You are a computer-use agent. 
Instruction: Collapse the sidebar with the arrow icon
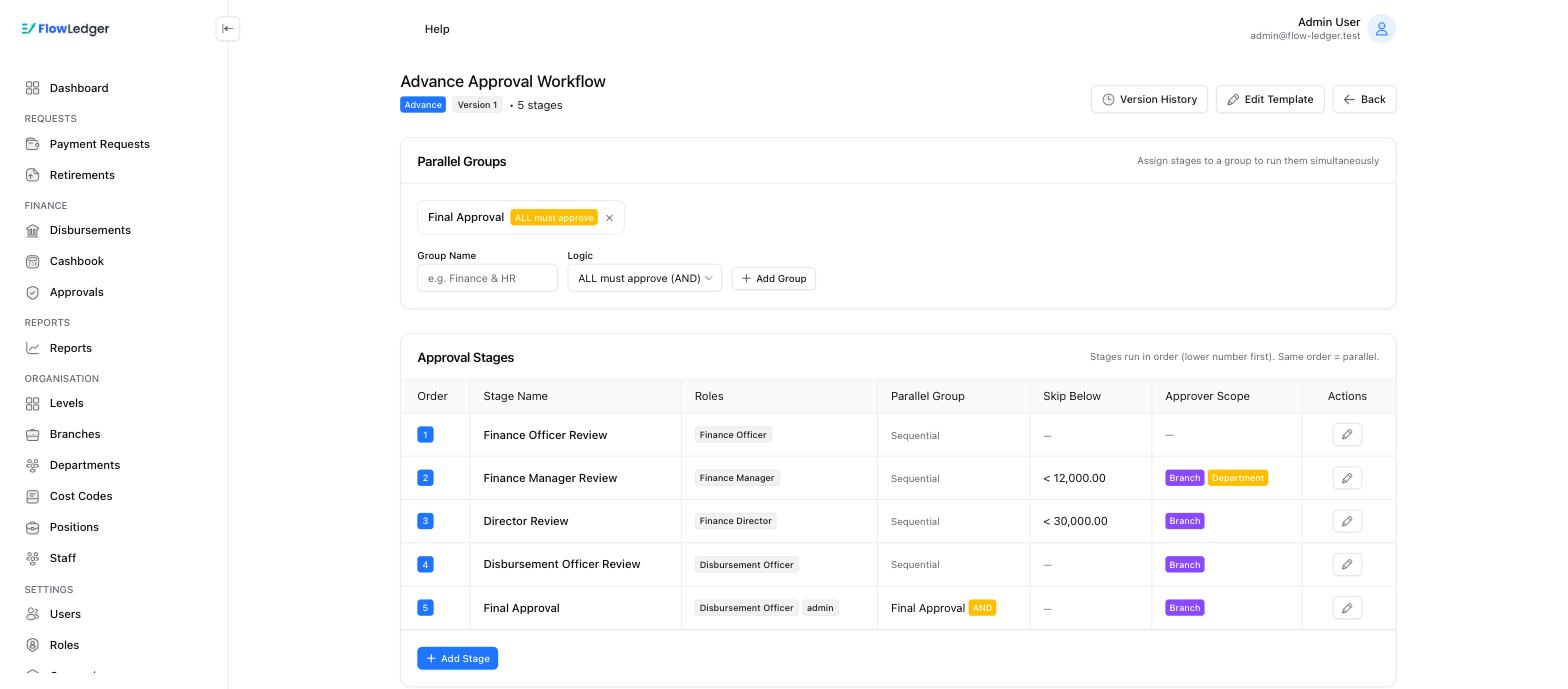(228, 29)
